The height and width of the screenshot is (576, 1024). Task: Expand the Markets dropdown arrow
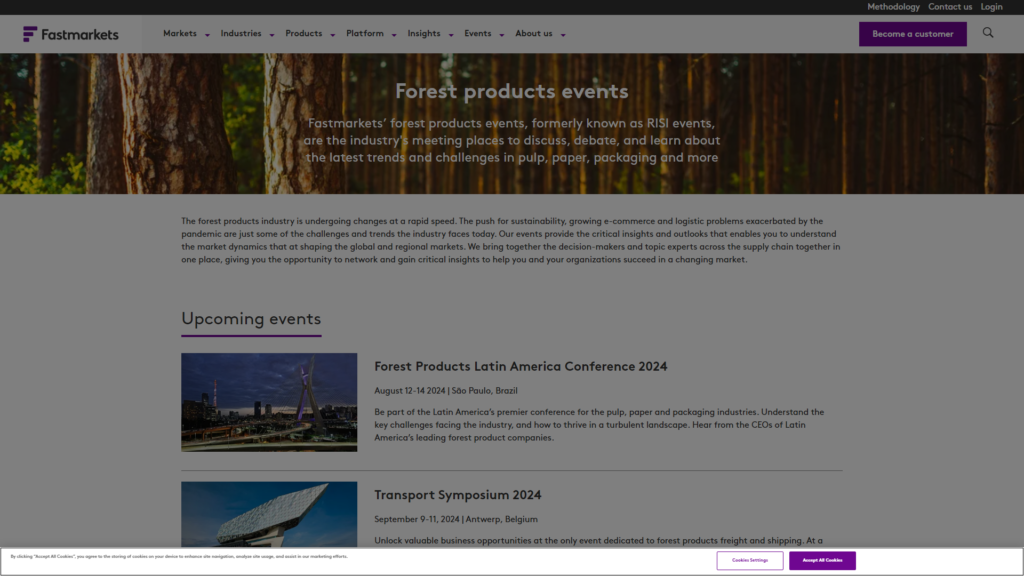pos(207,35)
